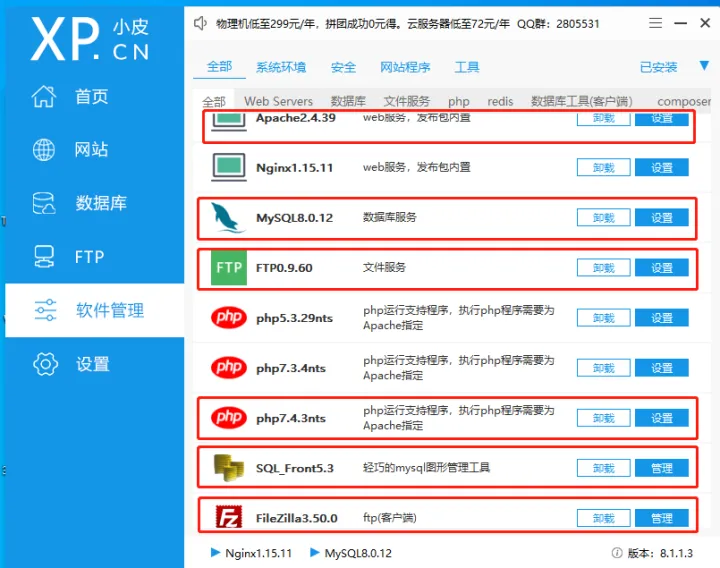
Task: Click the 物理机低至299元/年 announcement text
Action: [x=266, y=23]
